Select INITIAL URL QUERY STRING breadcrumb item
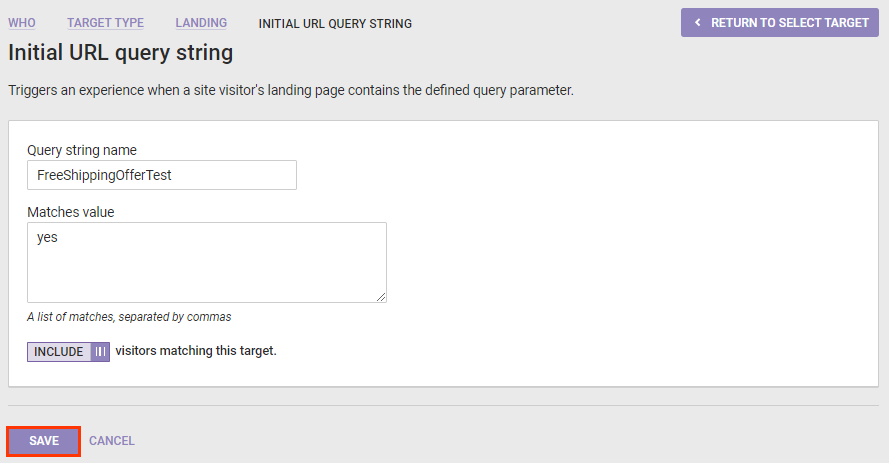Image resolution: width=889 pixels, height=463 pixels. (334, 23)
